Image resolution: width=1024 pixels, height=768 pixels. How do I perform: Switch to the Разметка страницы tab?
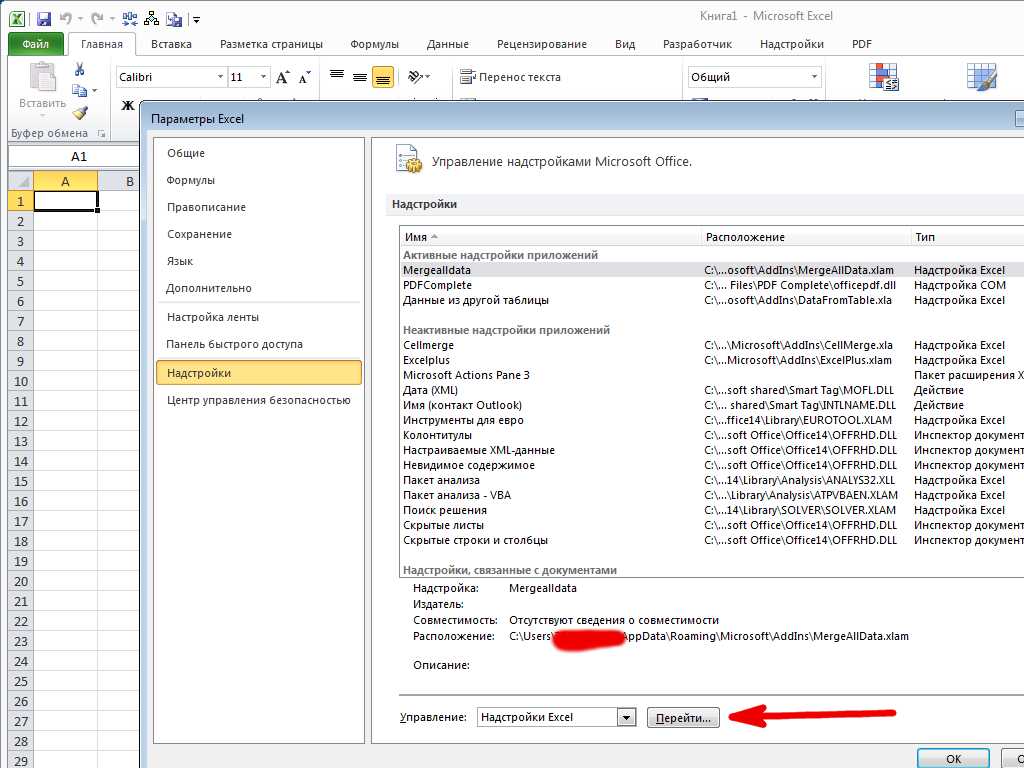(271, 44)
